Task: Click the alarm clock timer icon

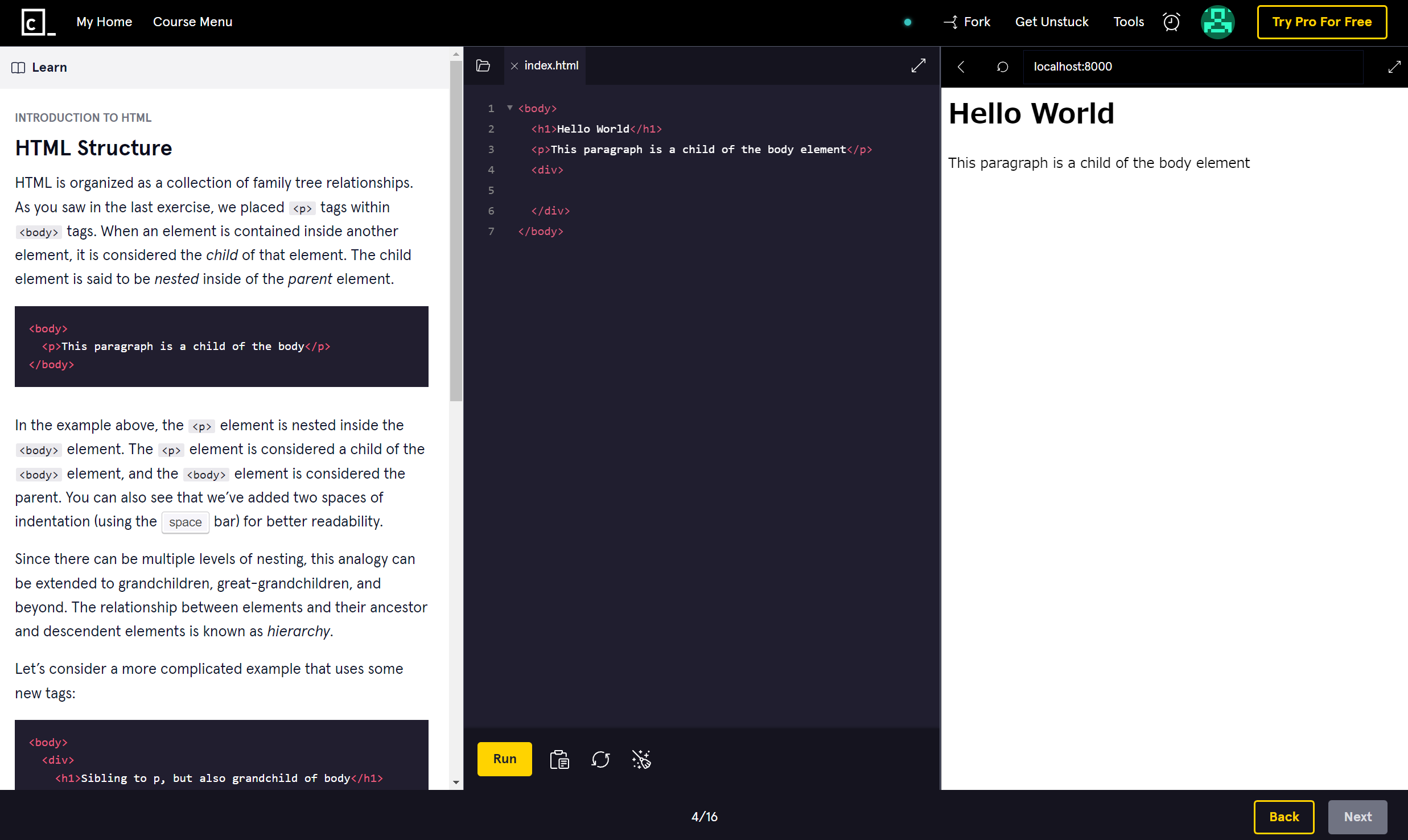Action: click(1171, 22)
